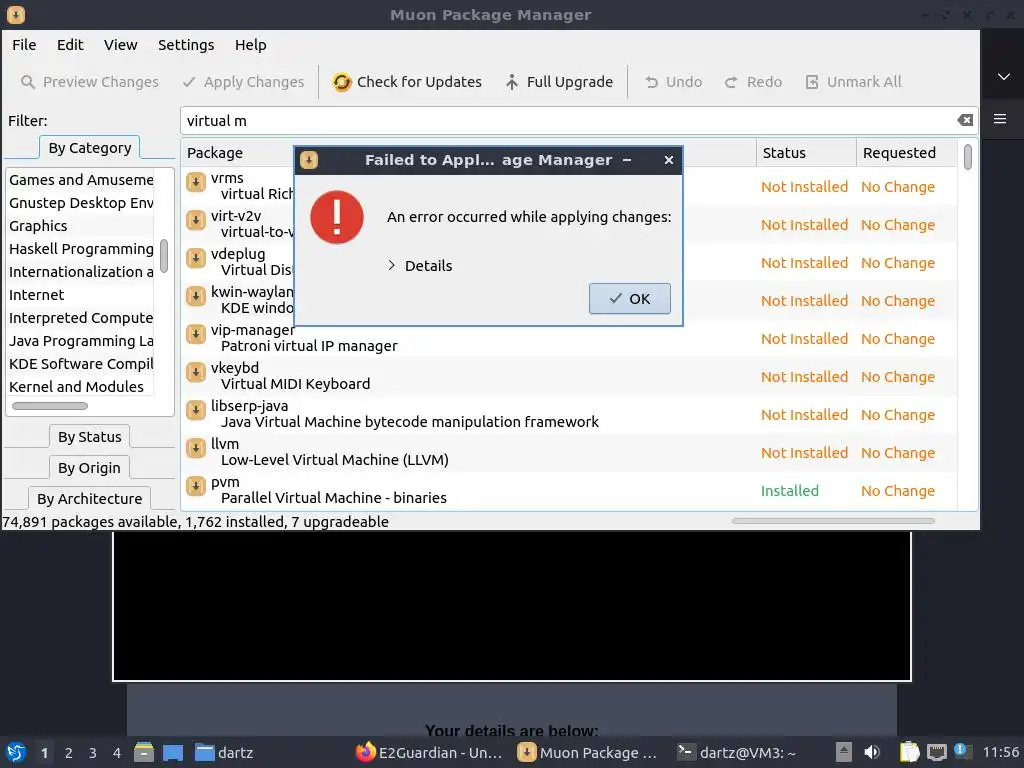Click the vdeplug package icon
Viewport: 1024px width, 768px height.
tap(196, 258)
